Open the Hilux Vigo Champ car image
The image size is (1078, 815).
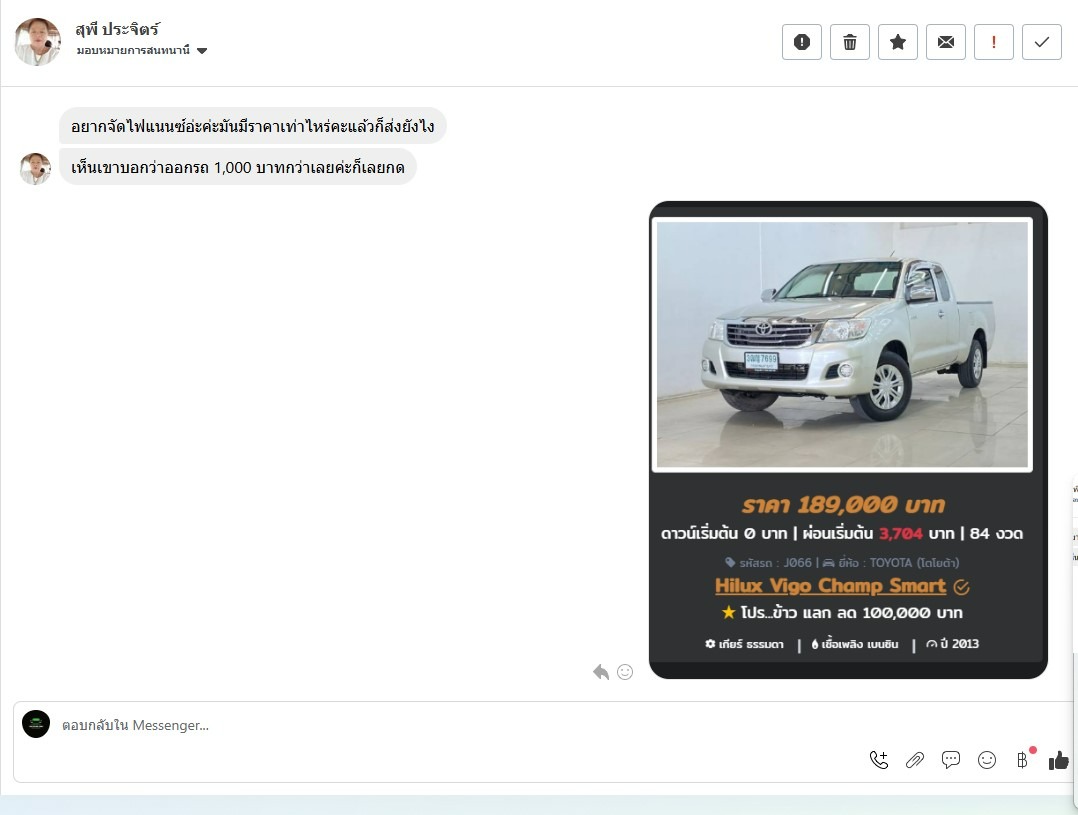pyautogui.click(x=842, y=344)
